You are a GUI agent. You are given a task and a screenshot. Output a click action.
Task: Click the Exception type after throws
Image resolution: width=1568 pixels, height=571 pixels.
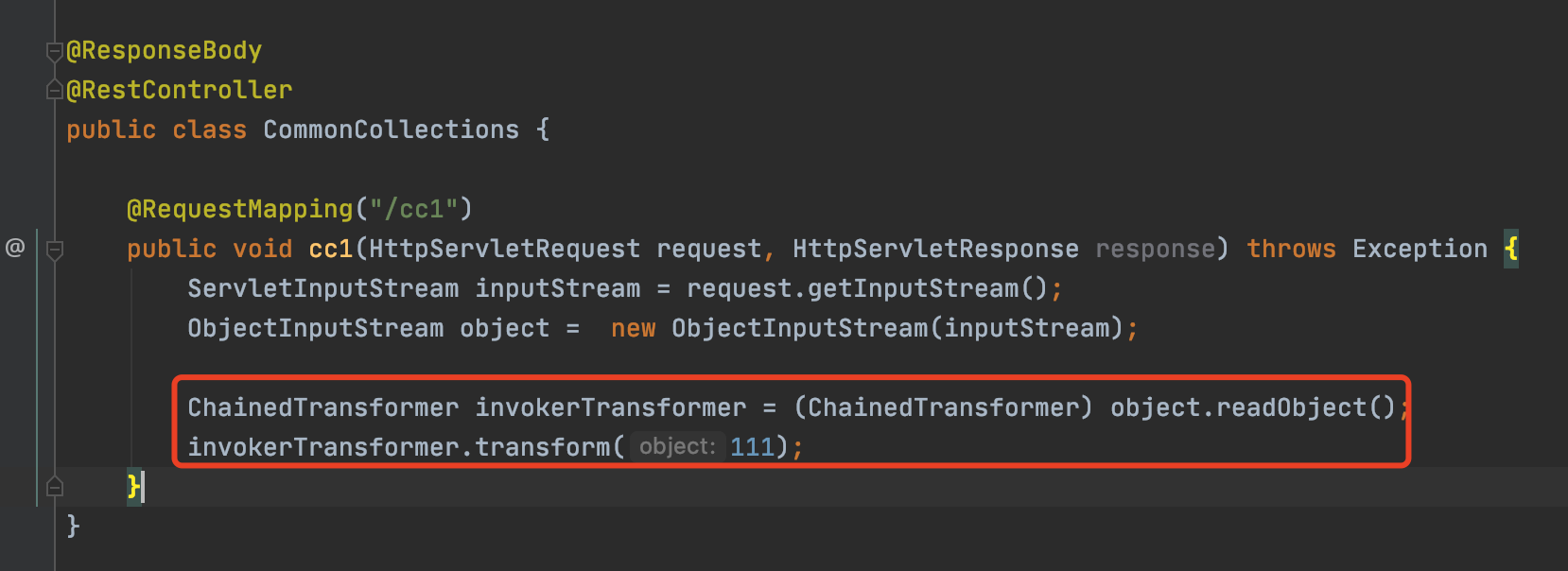pyautogui.click(x=1420, y=249)
